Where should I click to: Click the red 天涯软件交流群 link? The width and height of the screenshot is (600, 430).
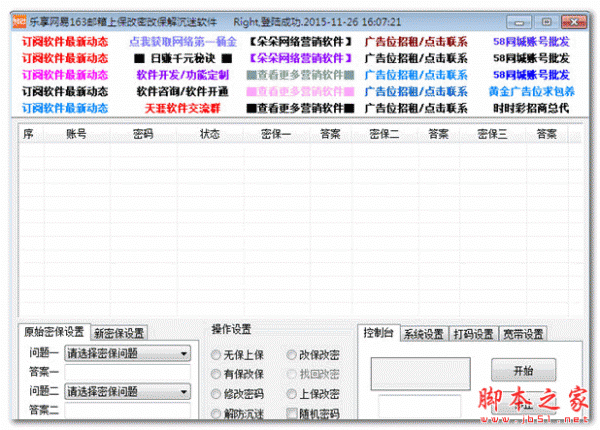[x=183, y=108]
